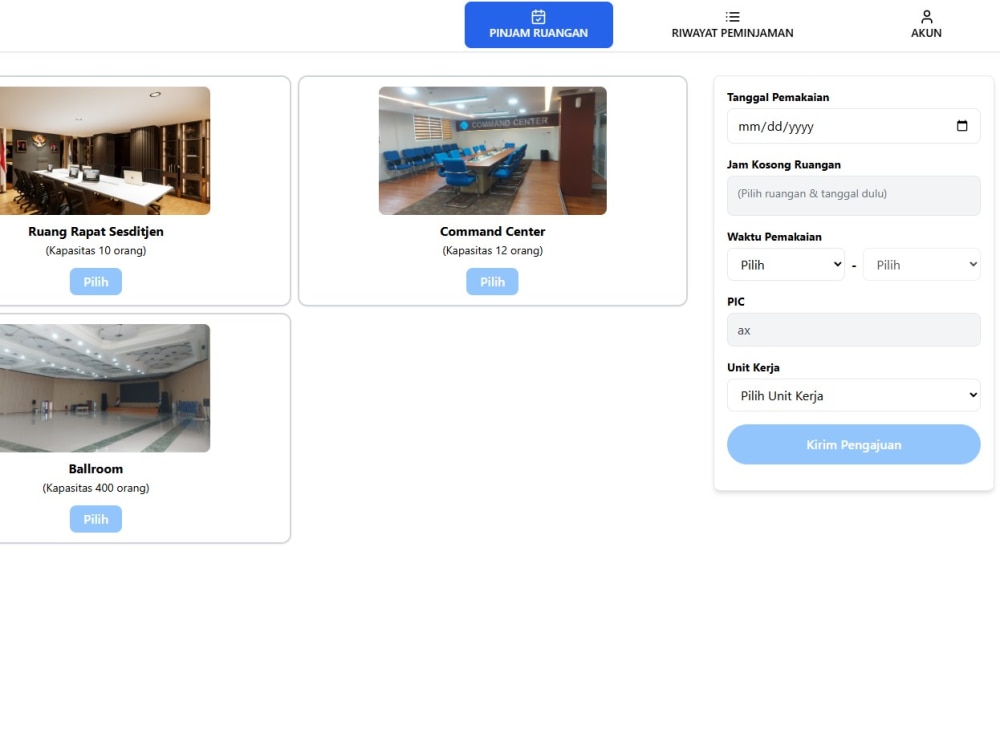
Task: Click the Ballroom room photo
Action: click(105, 388)
